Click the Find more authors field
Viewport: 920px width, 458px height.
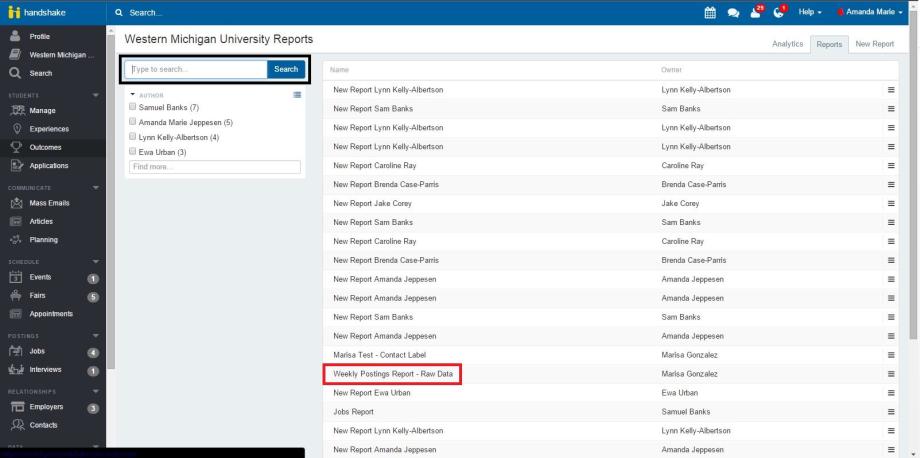coord(215,167)
